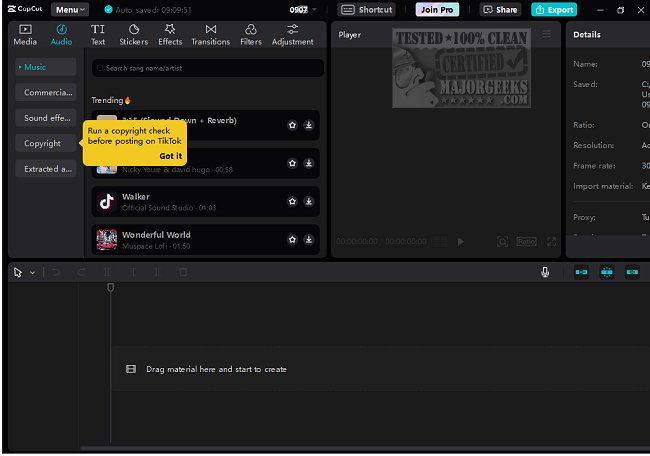This screenshot has height=456, width=650.
Task: Click the Player zoom-to-fit icon
Action: coord(502,242)
